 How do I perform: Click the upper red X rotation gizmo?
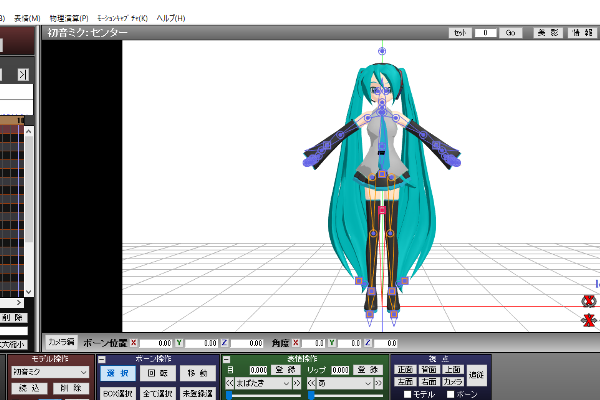[589, 301]
